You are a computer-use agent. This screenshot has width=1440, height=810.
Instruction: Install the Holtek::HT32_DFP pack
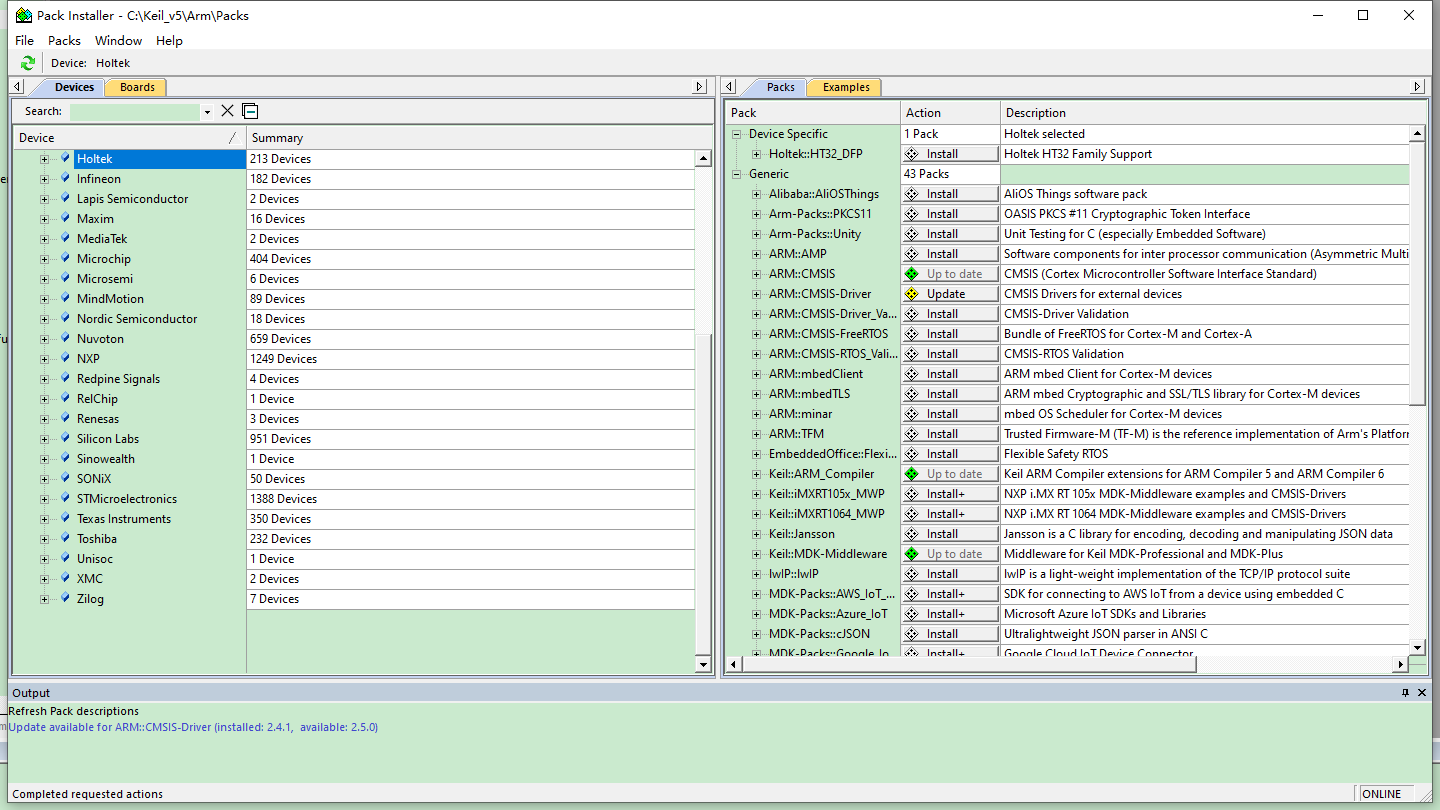pyautogui.click(x=950, y=154)
